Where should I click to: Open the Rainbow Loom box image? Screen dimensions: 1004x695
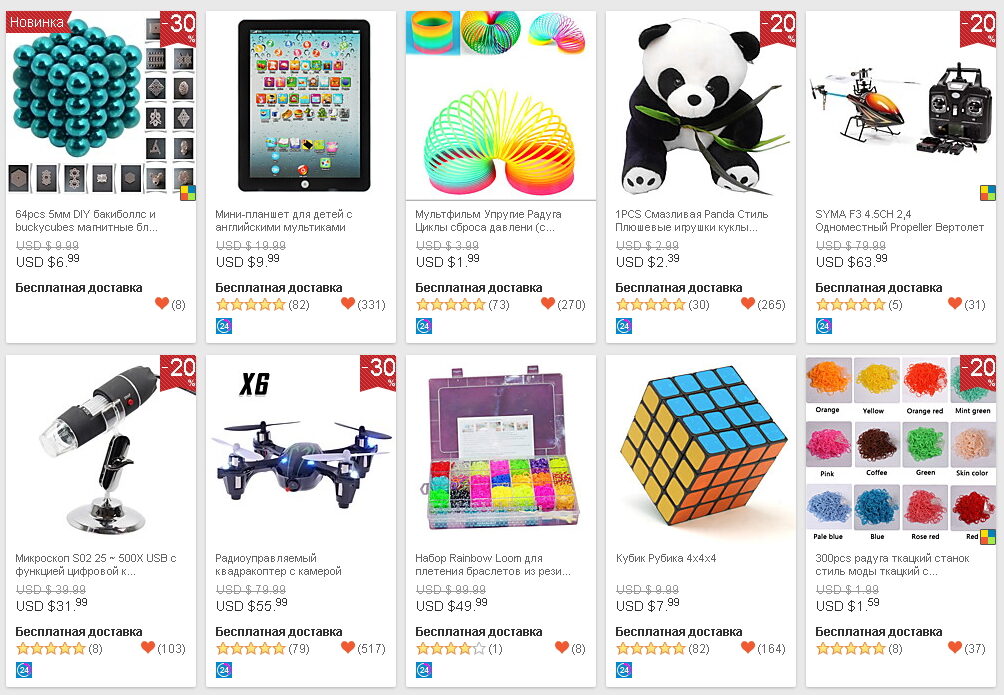point(501,450)
